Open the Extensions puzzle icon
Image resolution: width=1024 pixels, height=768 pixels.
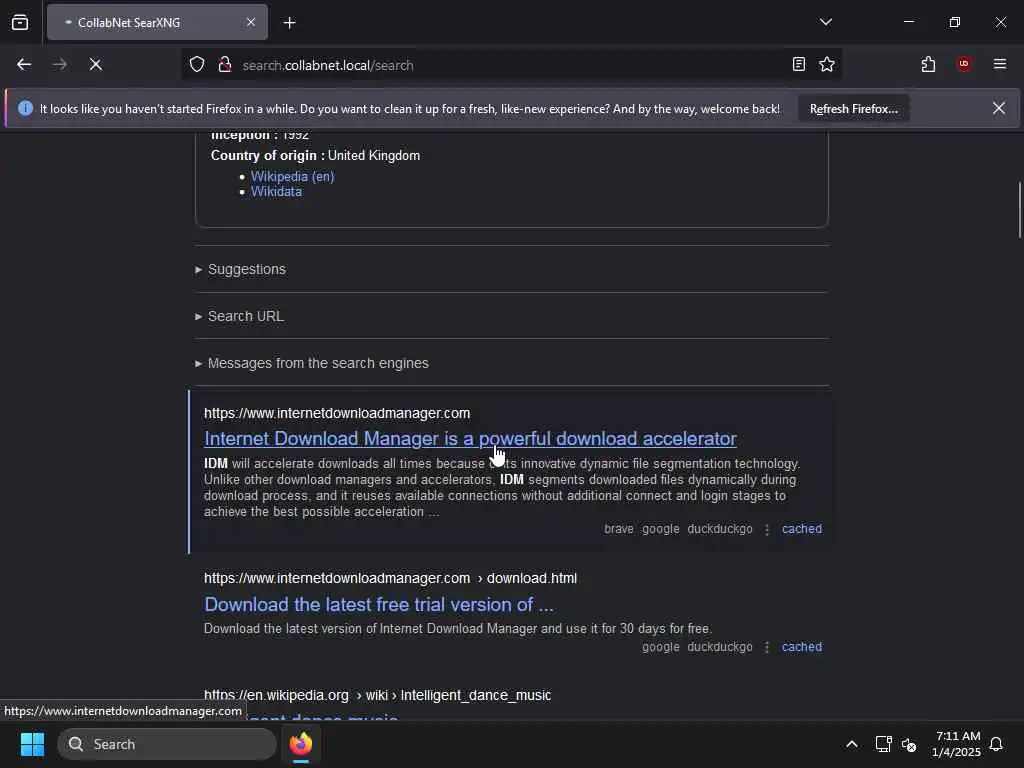(928, 65)
